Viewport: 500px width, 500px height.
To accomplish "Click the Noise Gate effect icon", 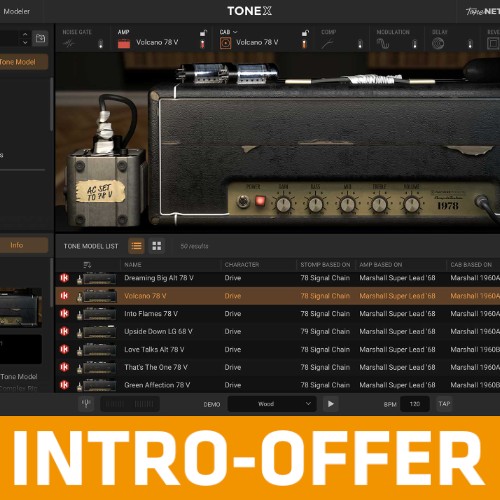I will coord(69,43).
